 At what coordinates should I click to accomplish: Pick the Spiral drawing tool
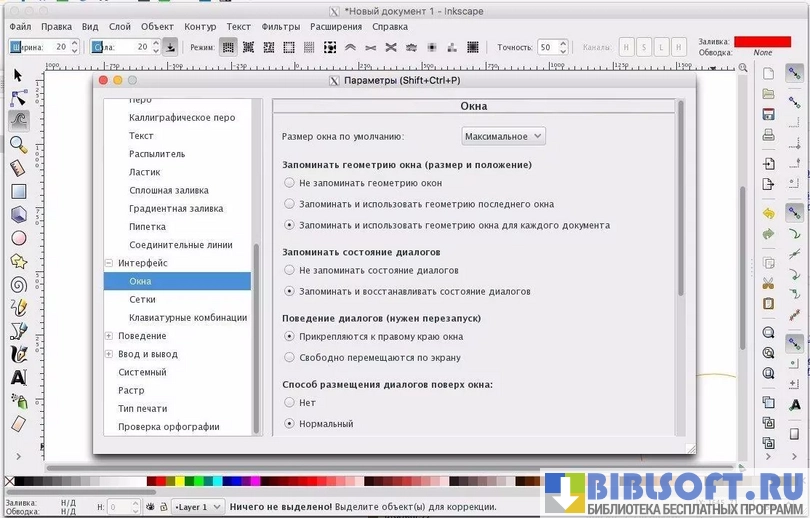point(18,284)
